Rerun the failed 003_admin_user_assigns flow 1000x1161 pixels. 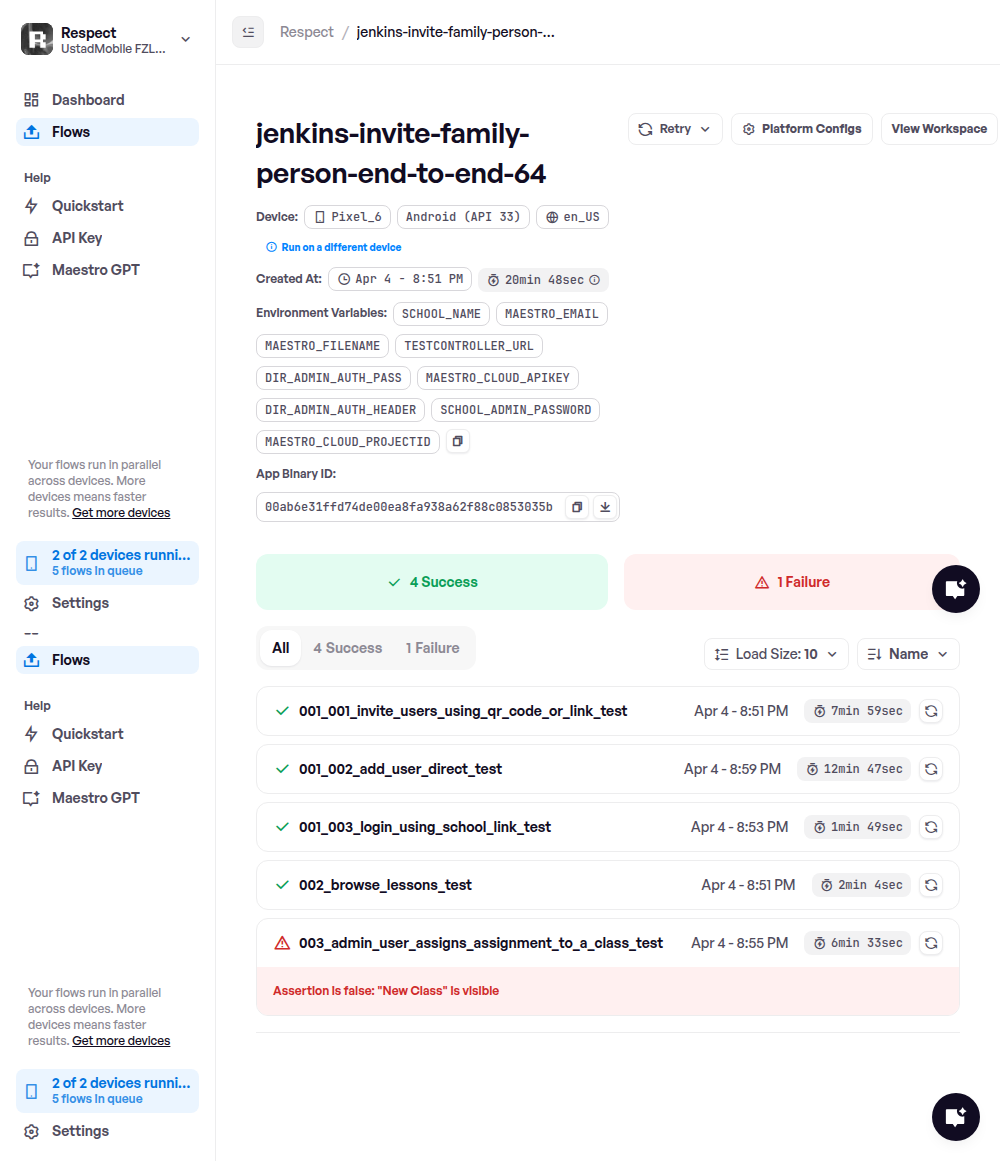coord(930,943)
